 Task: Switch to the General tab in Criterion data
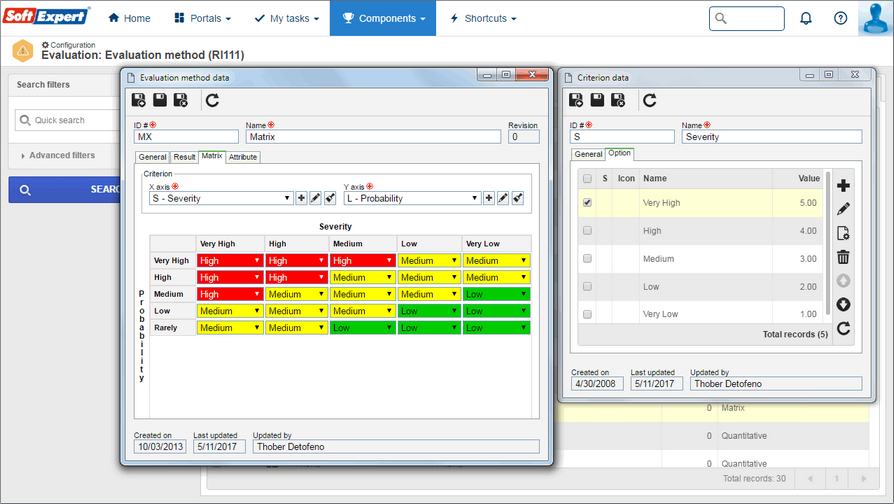(588, 154)
